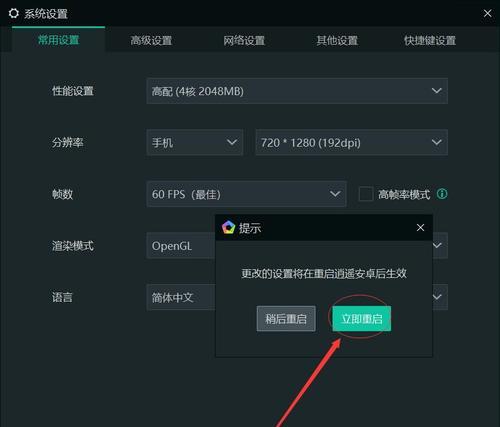Open the high frame rate info icon
The height and width of the screenshot is (427, 500).
tap(442, 194)
